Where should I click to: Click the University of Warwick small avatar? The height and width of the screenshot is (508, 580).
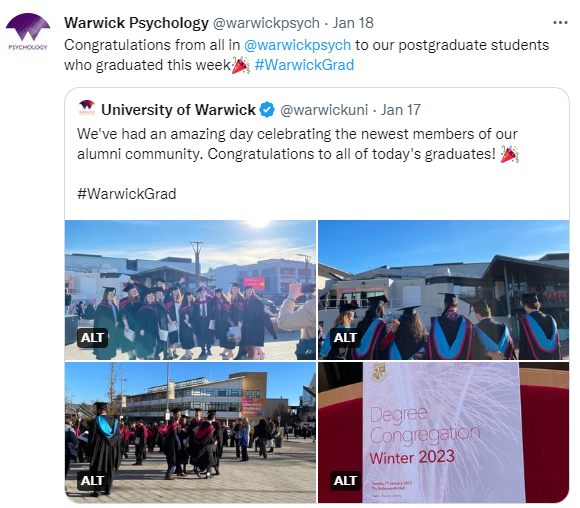pyautogui.click(x=87, y=109)
